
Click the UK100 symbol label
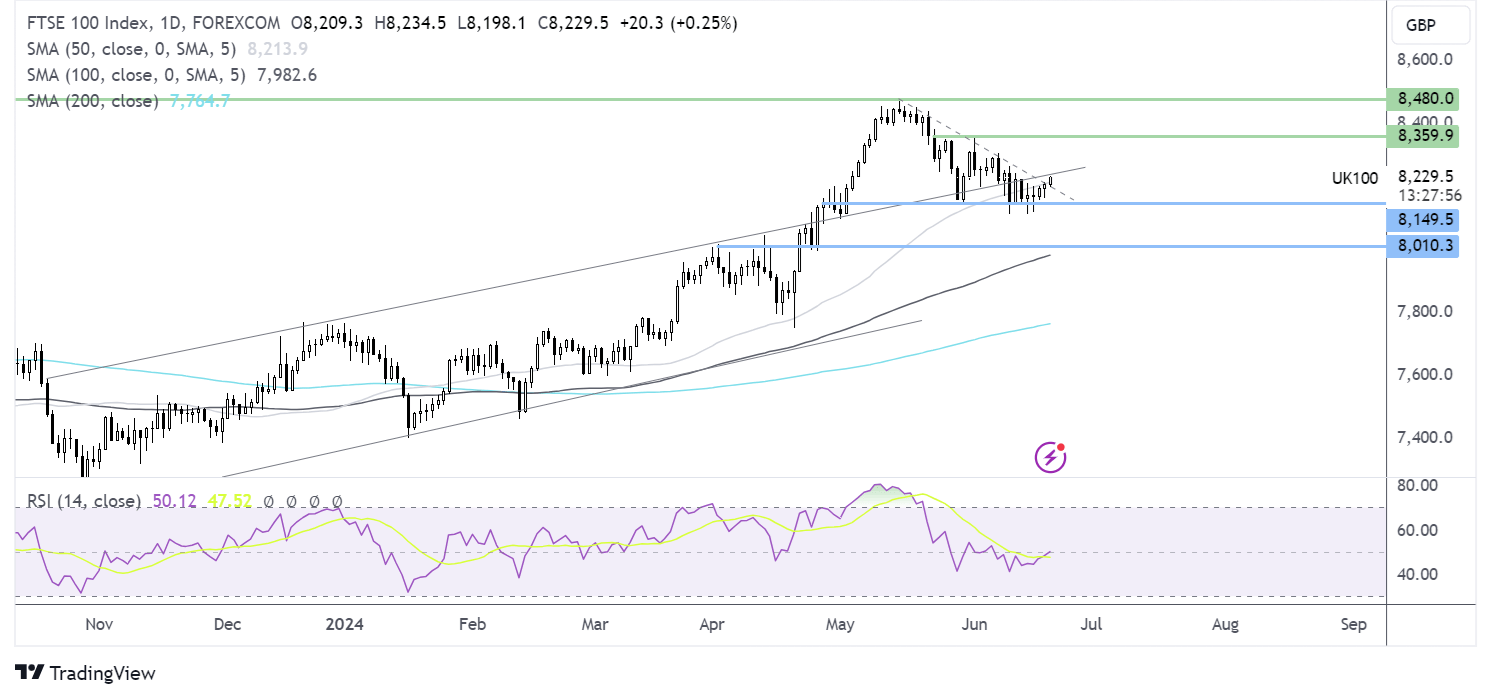(1355, 178)
